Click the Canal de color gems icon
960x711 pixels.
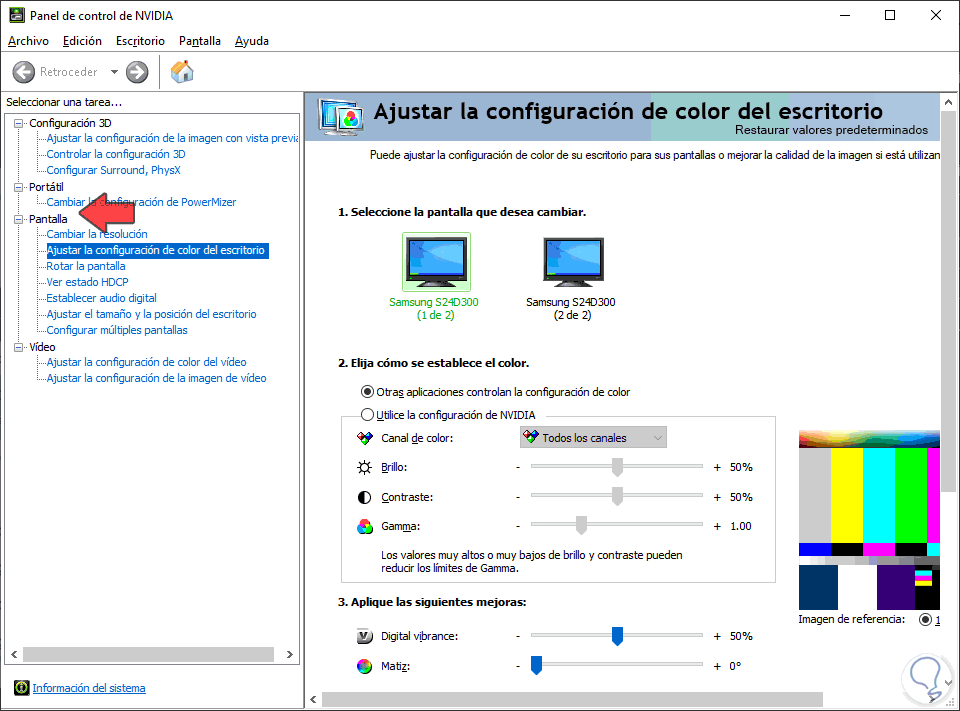coord(365,438)
